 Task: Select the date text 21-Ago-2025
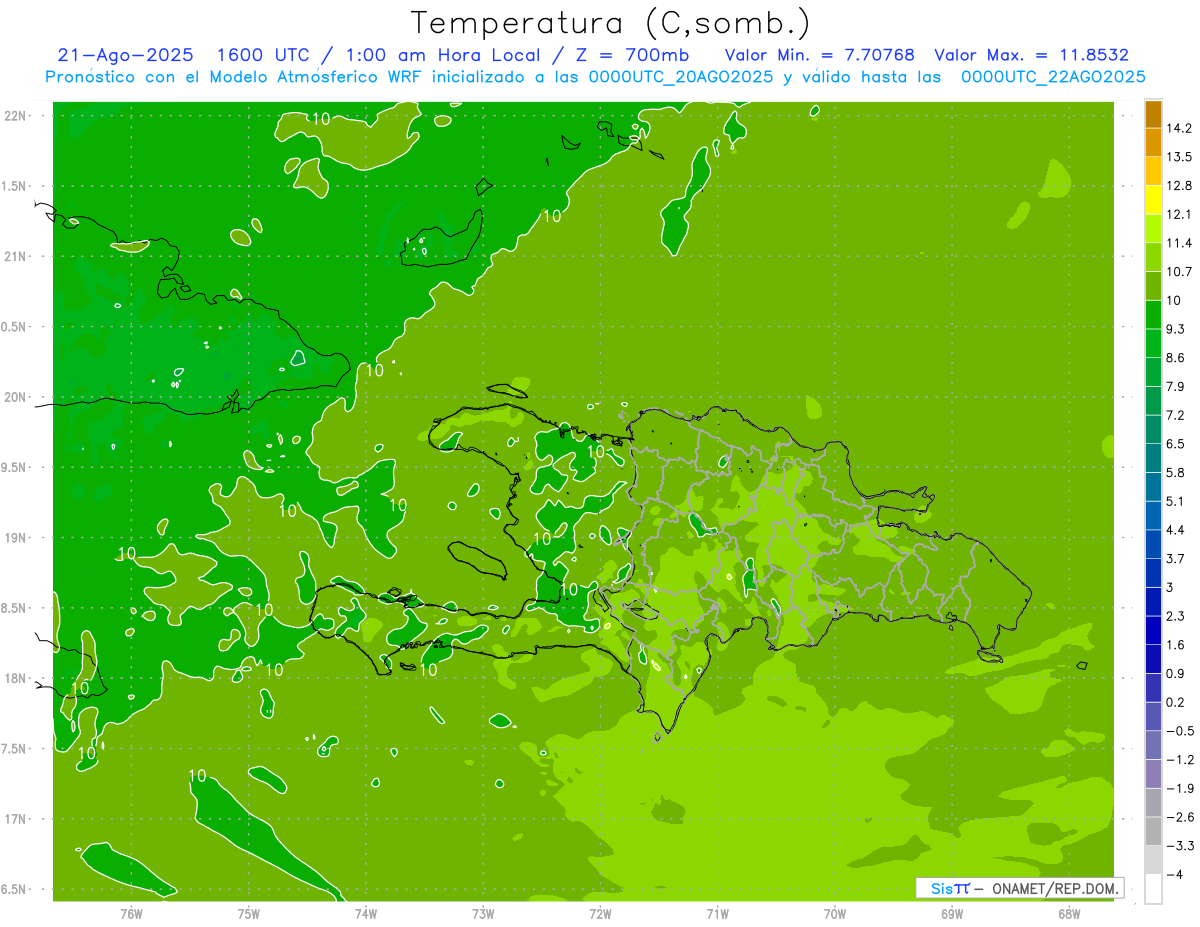pyautogui.click(x=125, y=55)
